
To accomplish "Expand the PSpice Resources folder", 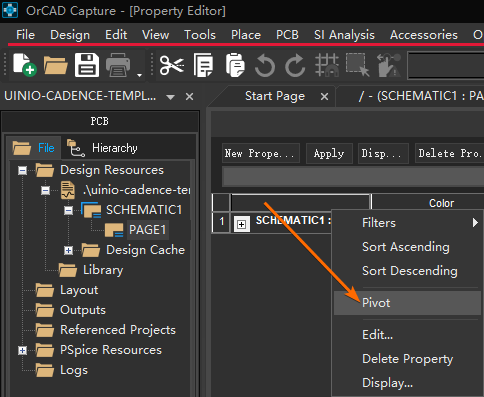I will click(22, 350).
